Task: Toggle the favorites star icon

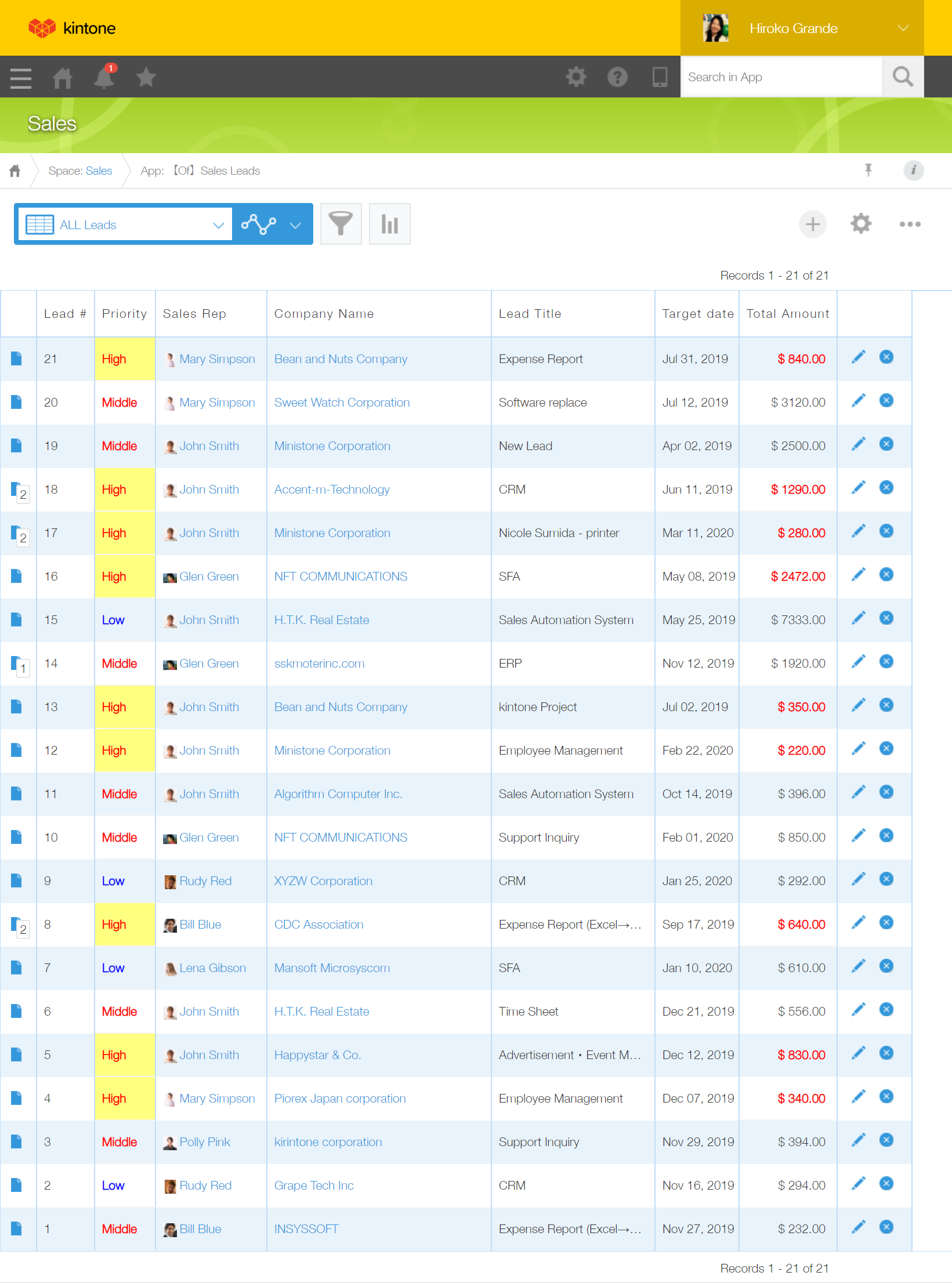Action: coord(146,77)
